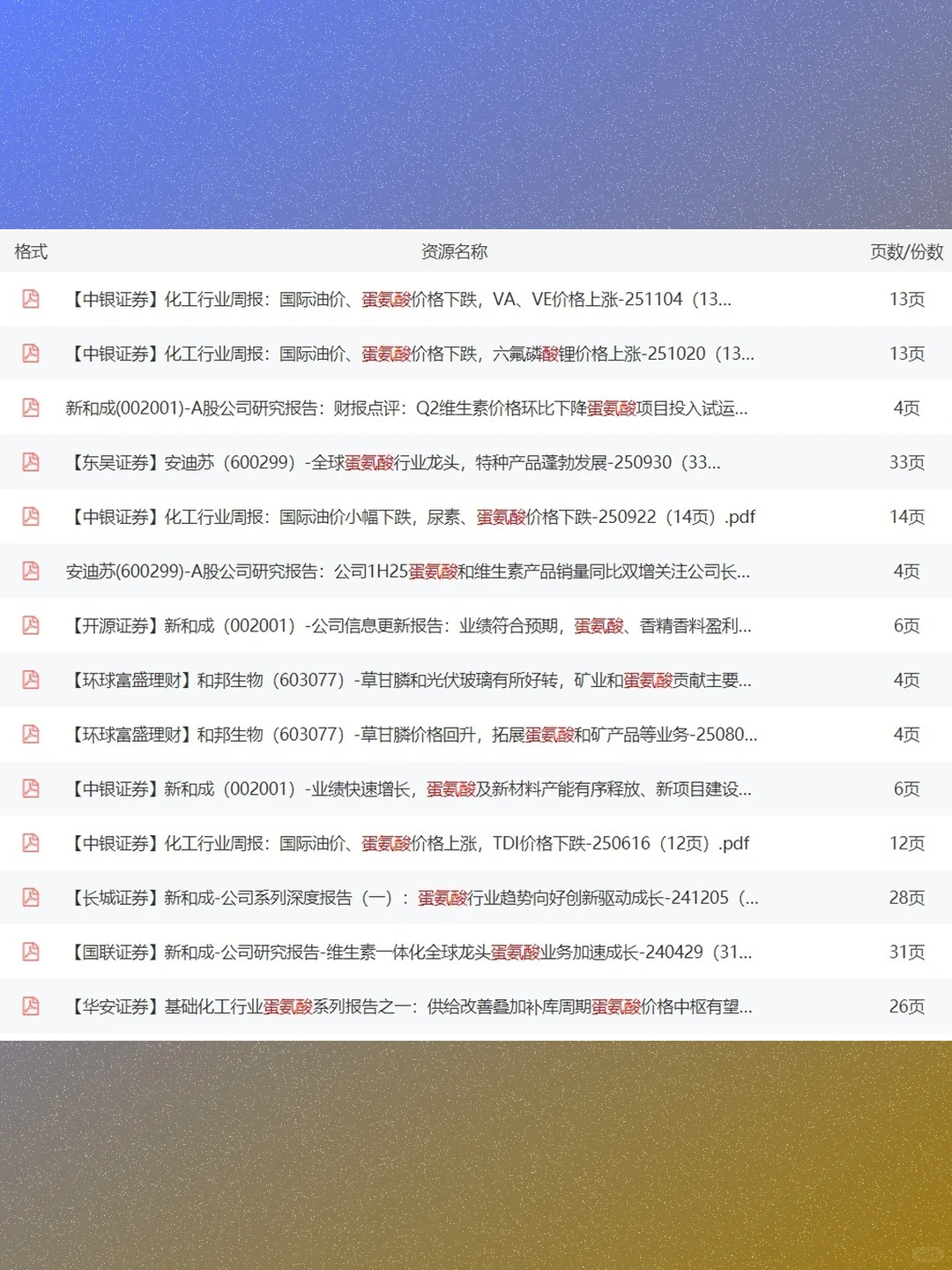Open the 国联证券 维生素一体化 report
This screenshot has height=1270, width=952.
click(x=413, y=952)
